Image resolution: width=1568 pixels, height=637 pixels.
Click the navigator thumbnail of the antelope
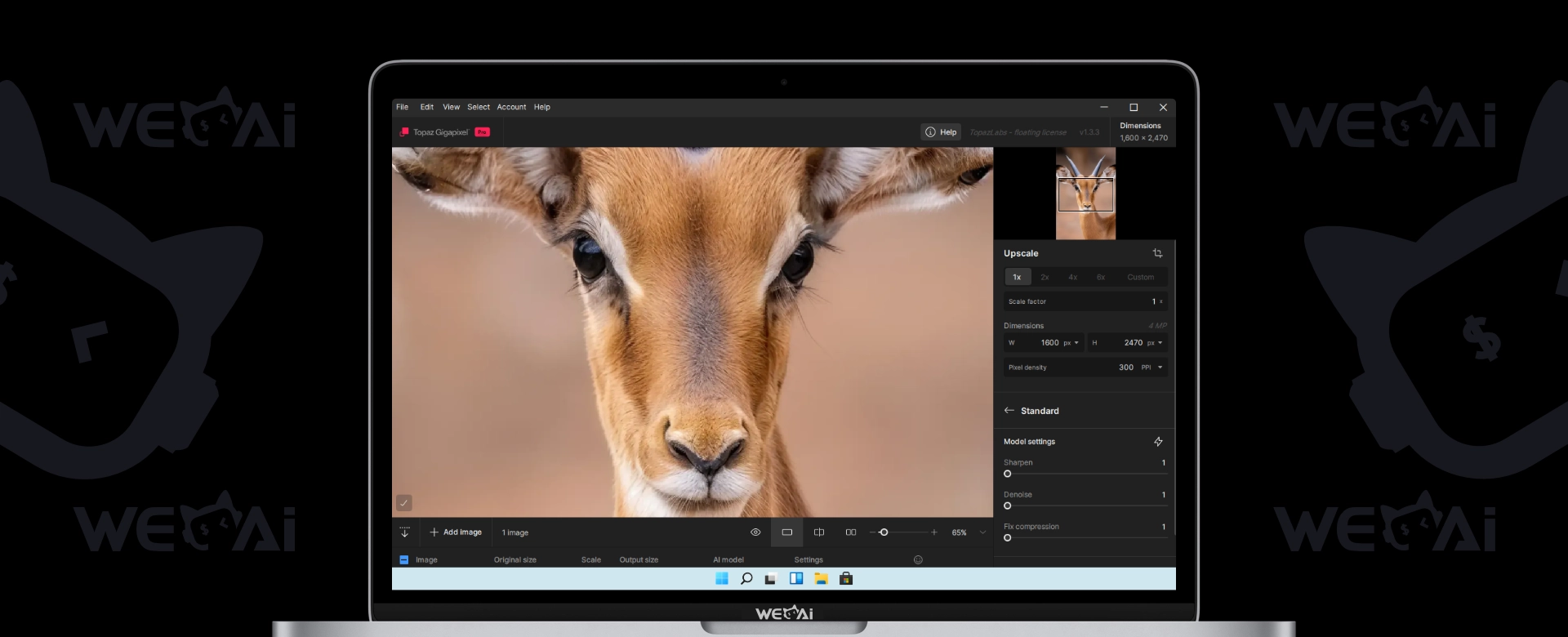(1085, 194)
